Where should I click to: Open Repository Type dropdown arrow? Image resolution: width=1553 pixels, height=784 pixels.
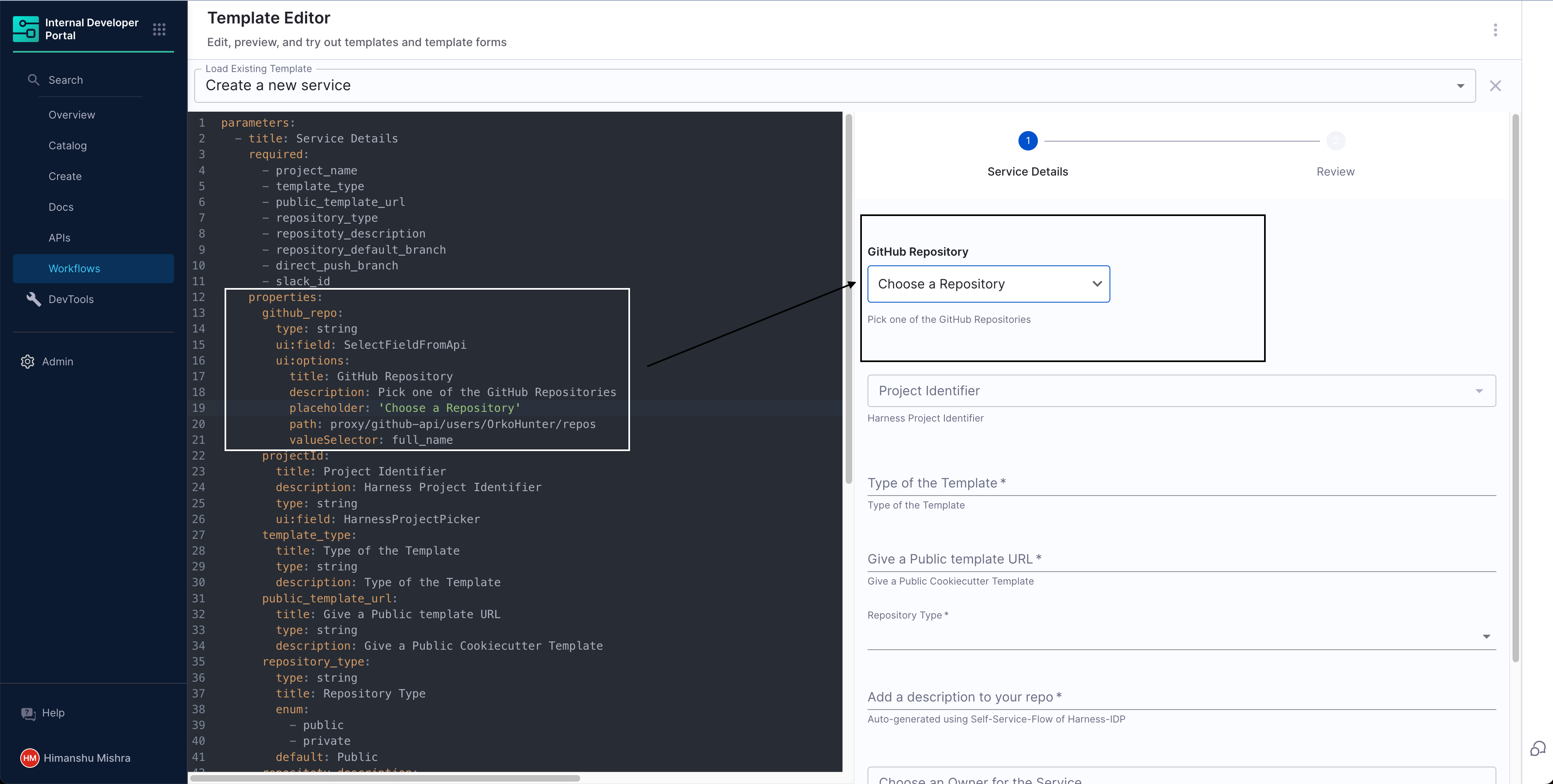tap(1486, 636)
